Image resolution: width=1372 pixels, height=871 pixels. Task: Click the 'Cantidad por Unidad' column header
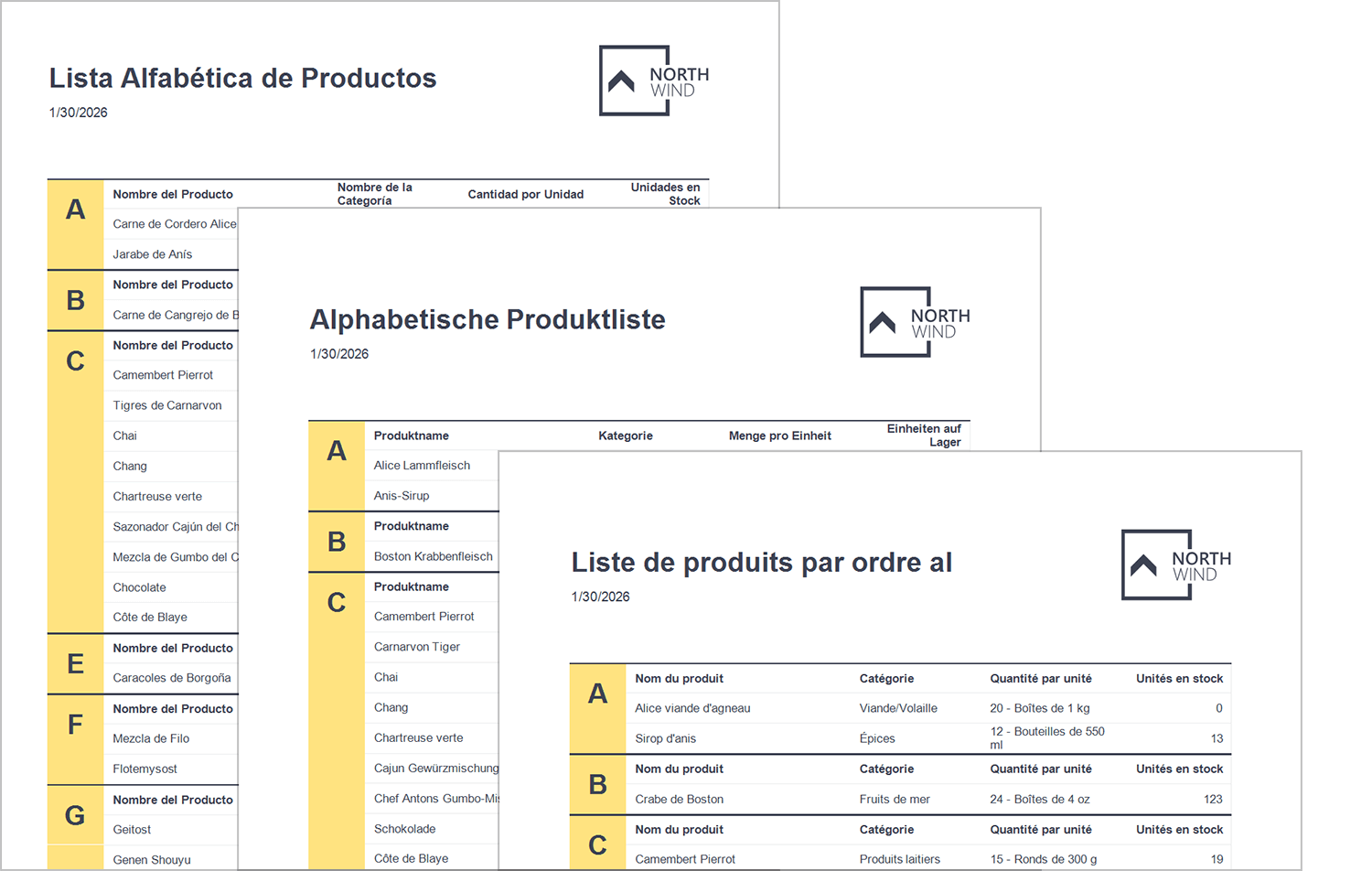tap(526, 194)
